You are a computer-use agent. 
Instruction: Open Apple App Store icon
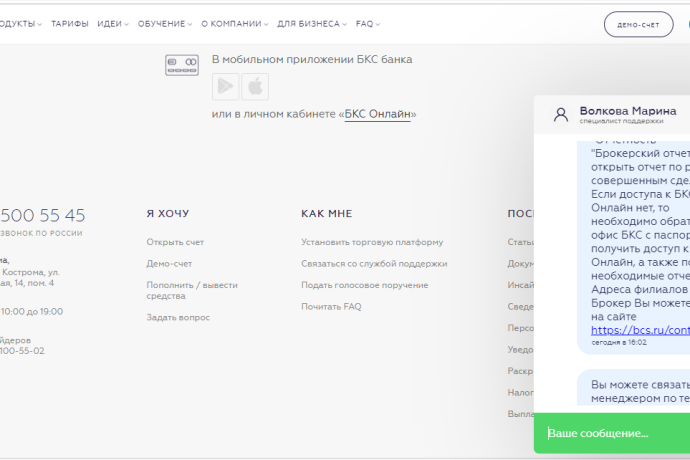pos(255,87)
